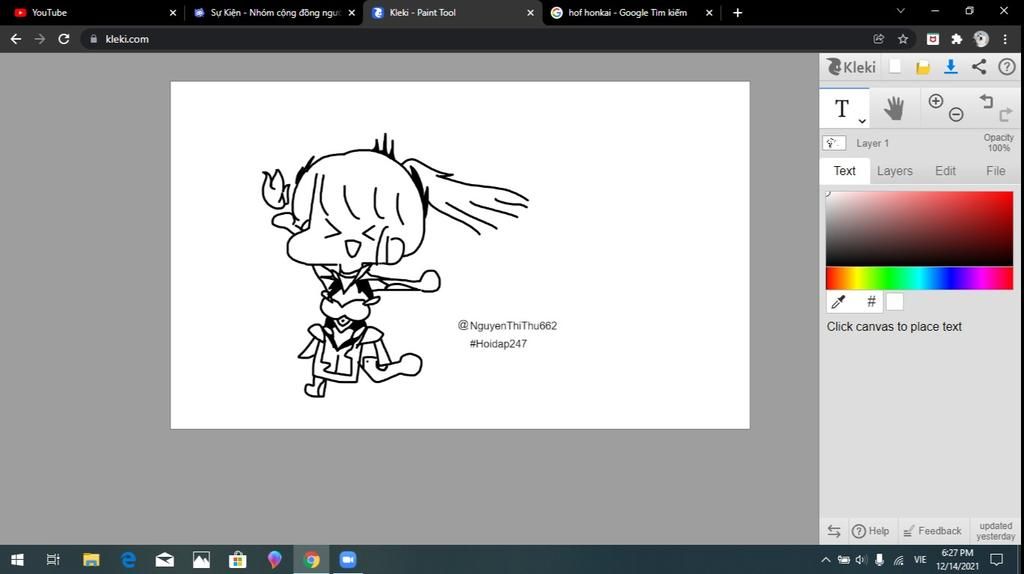Zoom in with the plus magnifier
Viewport: 1024px width, 574px height.
tap(936, 101)
